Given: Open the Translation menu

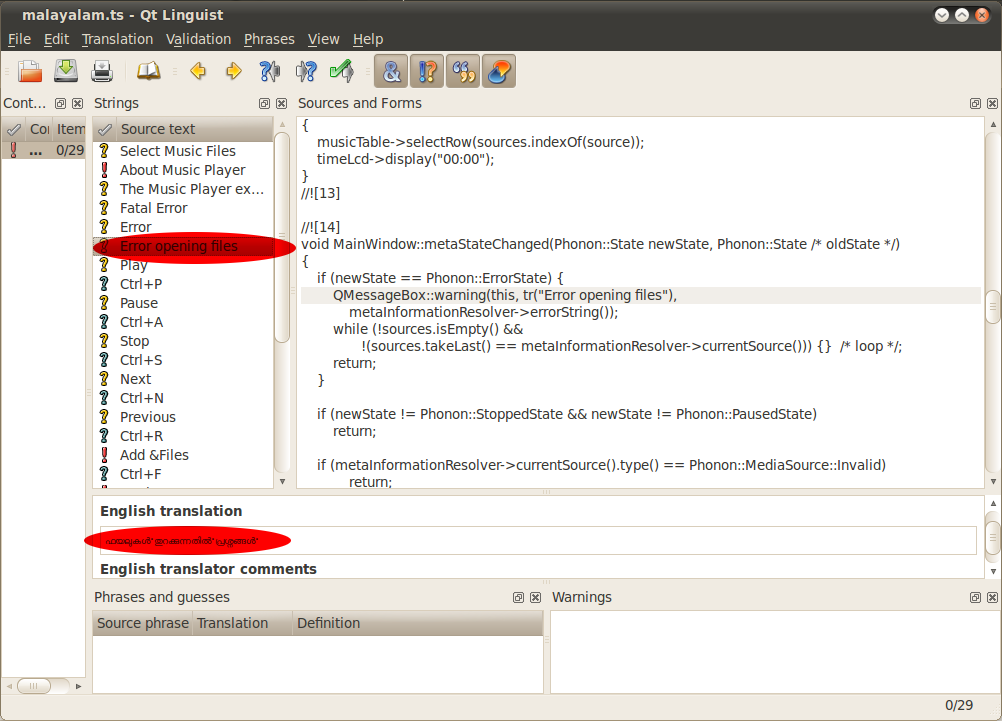Looking at the screenshot, I should [x=118, y=39].
